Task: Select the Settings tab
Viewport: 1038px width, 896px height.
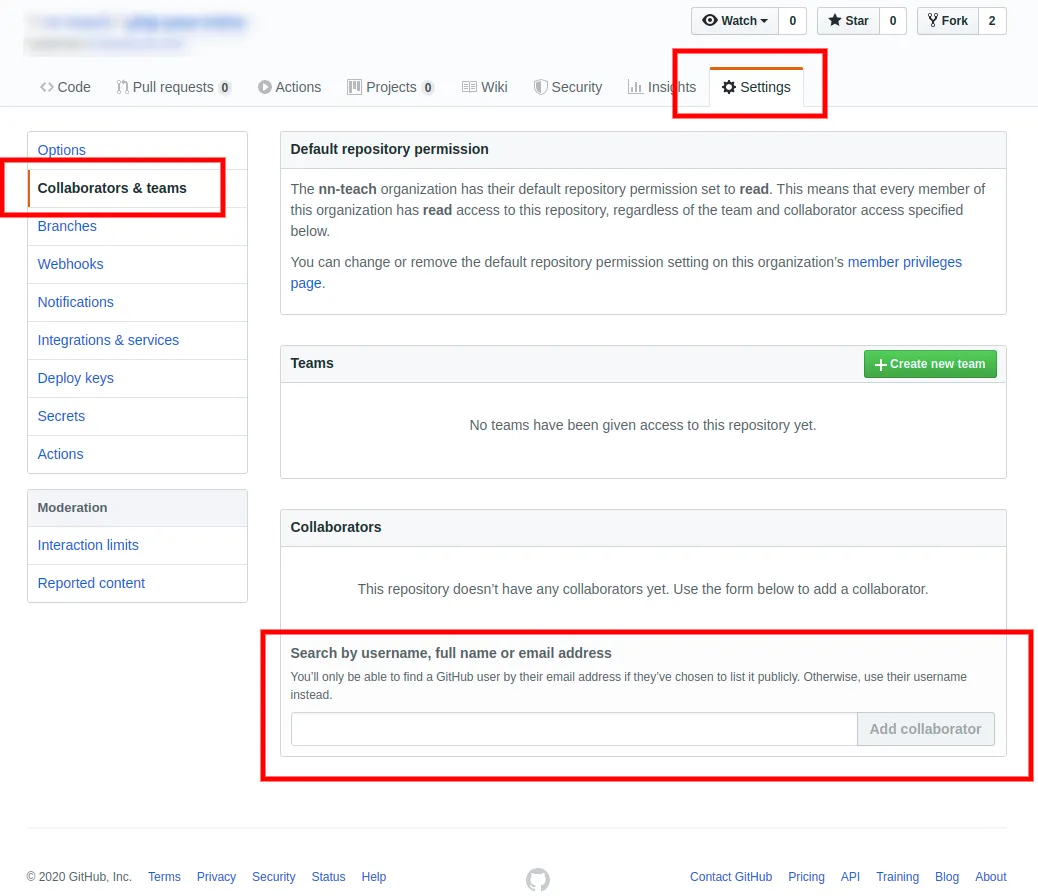Action: (756, 87)
